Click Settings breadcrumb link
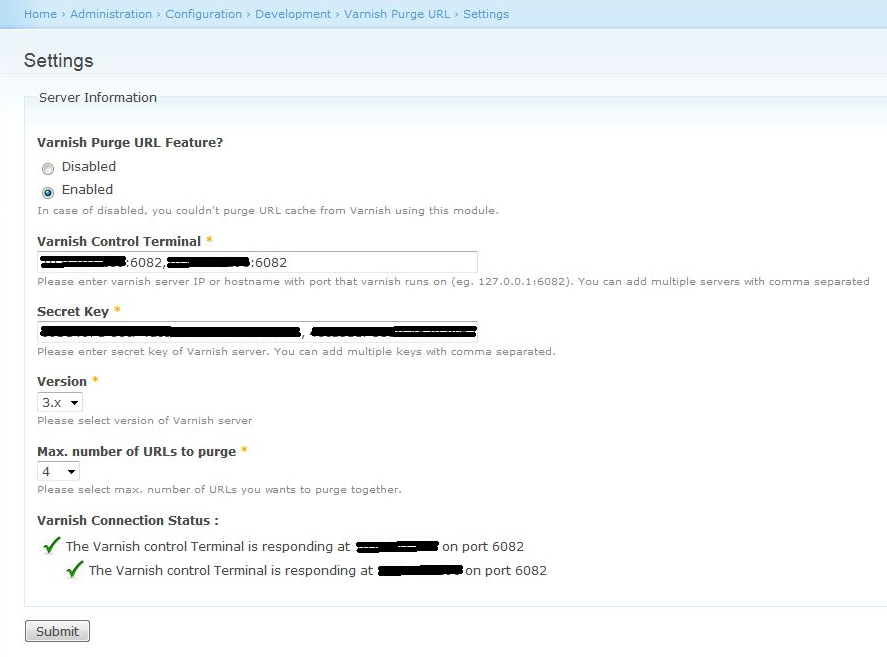Screen dimensions: 887x657 486,14
